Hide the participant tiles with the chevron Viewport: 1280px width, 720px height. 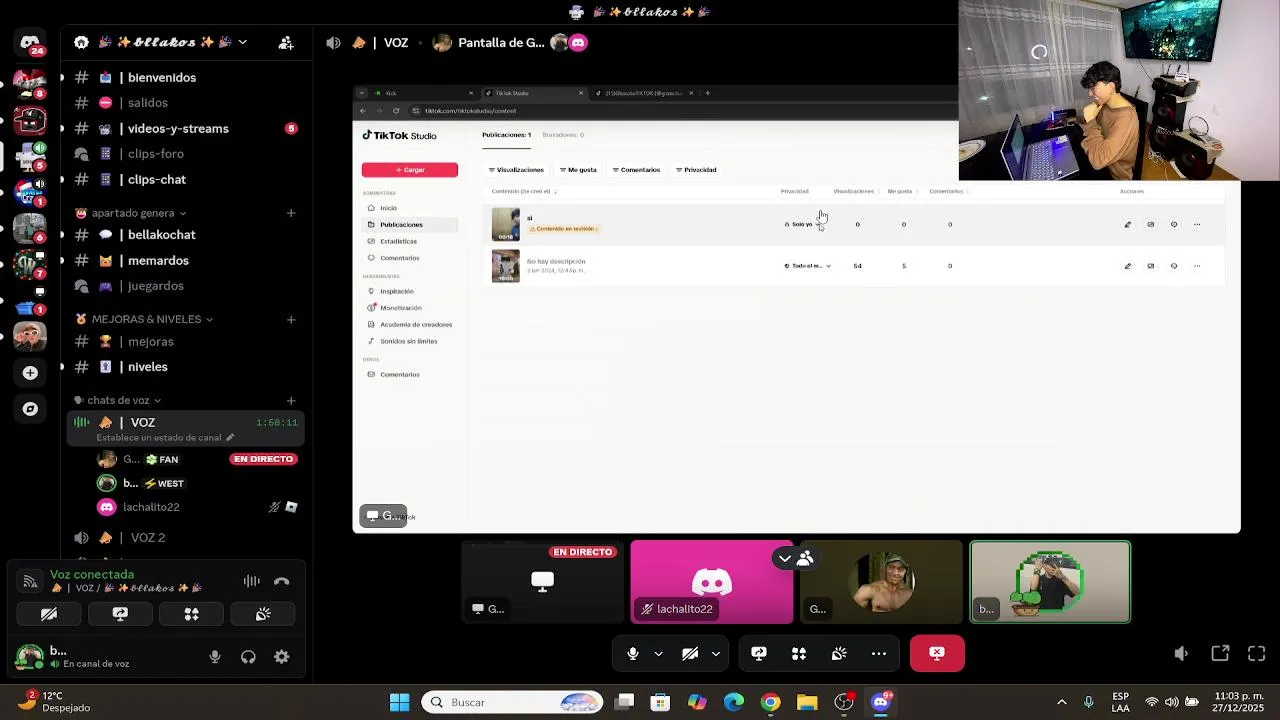(785, 559)
